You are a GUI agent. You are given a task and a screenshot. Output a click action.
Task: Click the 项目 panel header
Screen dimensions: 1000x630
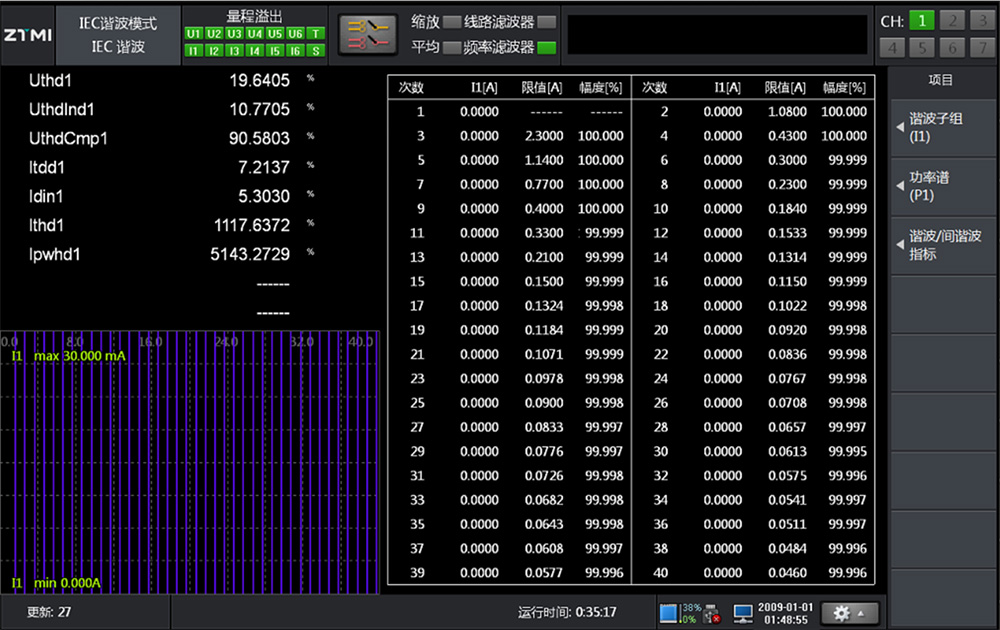tap(941, 80)
